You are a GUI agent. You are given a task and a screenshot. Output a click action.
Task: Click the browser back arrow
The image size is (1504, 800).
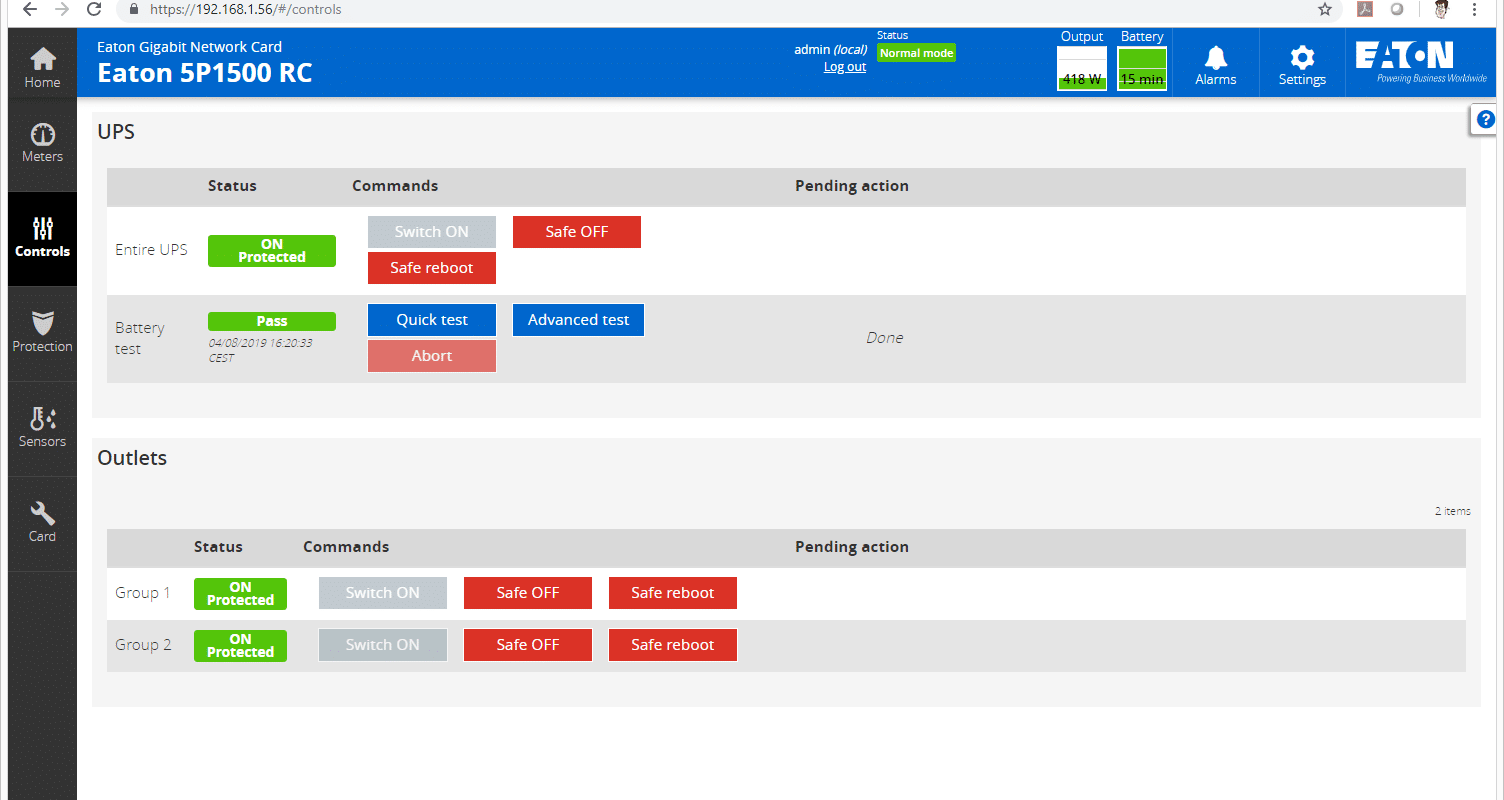pos(29,9)
